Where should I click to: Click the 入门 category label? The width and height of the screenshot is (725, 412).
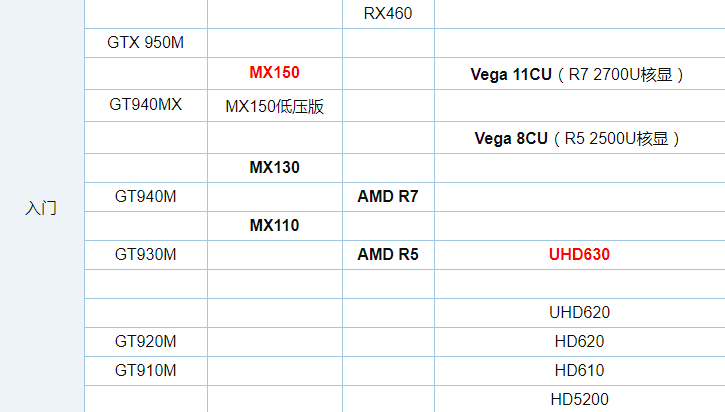coord(41,210)
